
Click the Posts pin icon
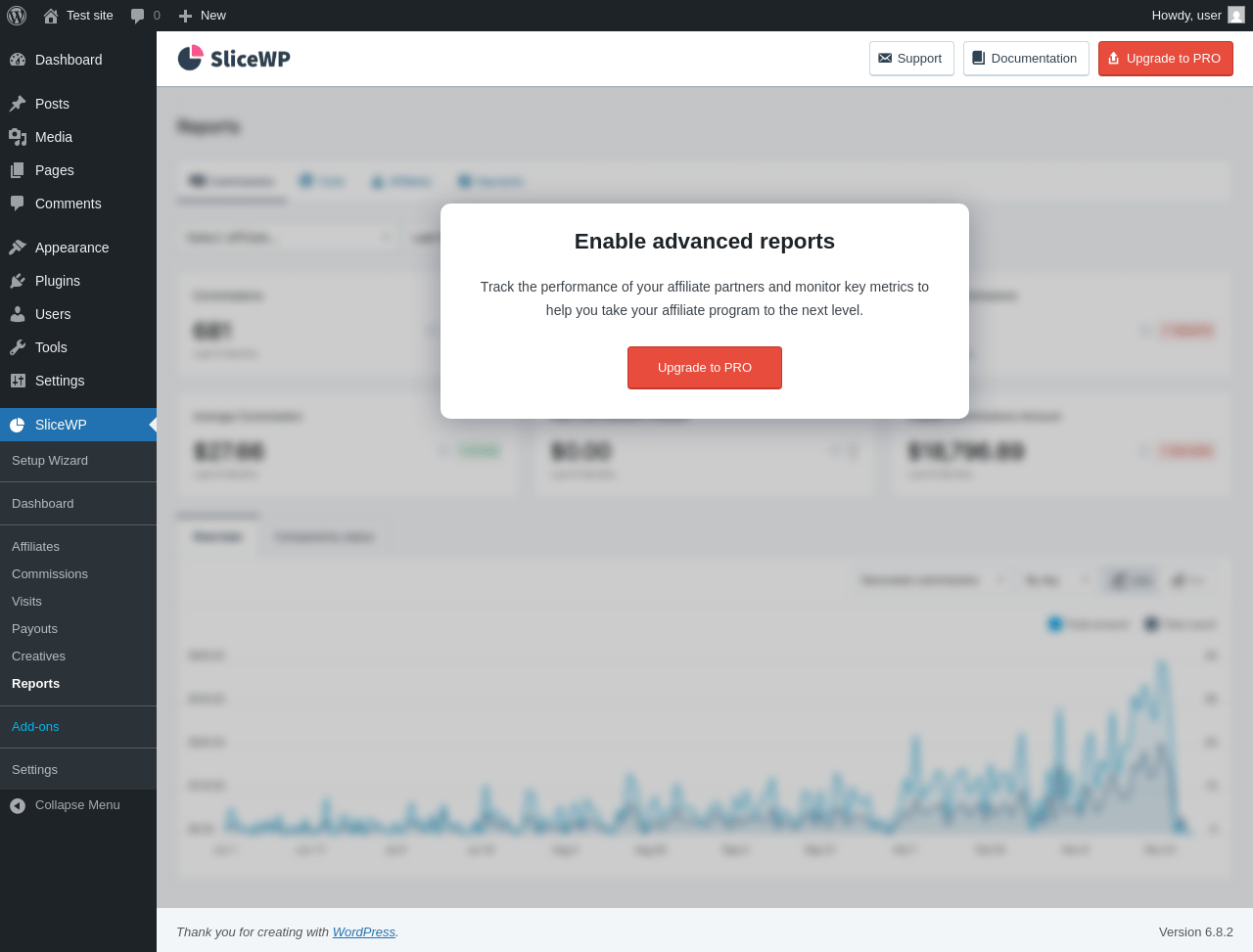[x=18, y=104]
